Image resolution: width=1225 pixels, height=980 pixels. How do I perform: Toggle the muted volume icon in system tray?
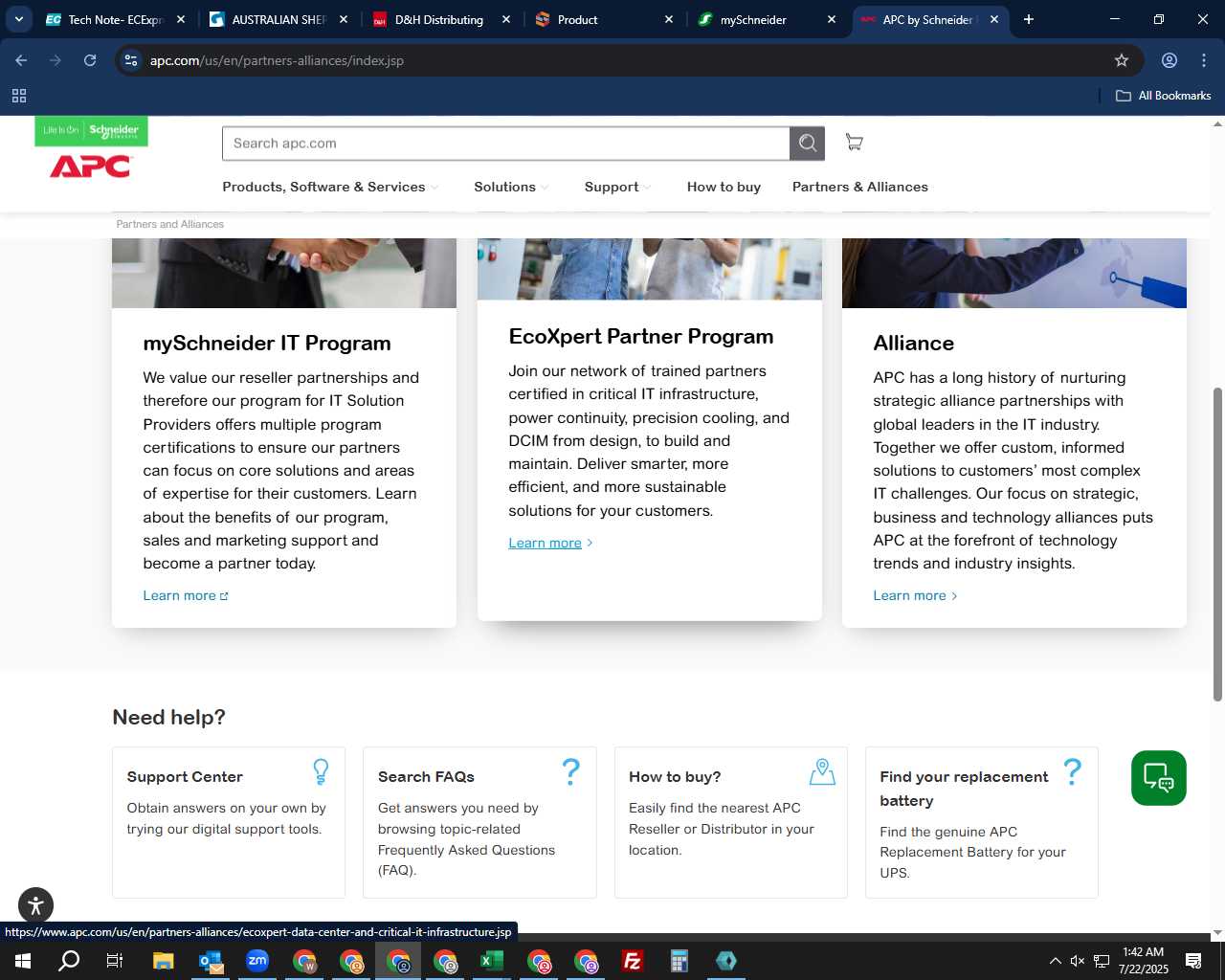click(x=1078, y=961)
